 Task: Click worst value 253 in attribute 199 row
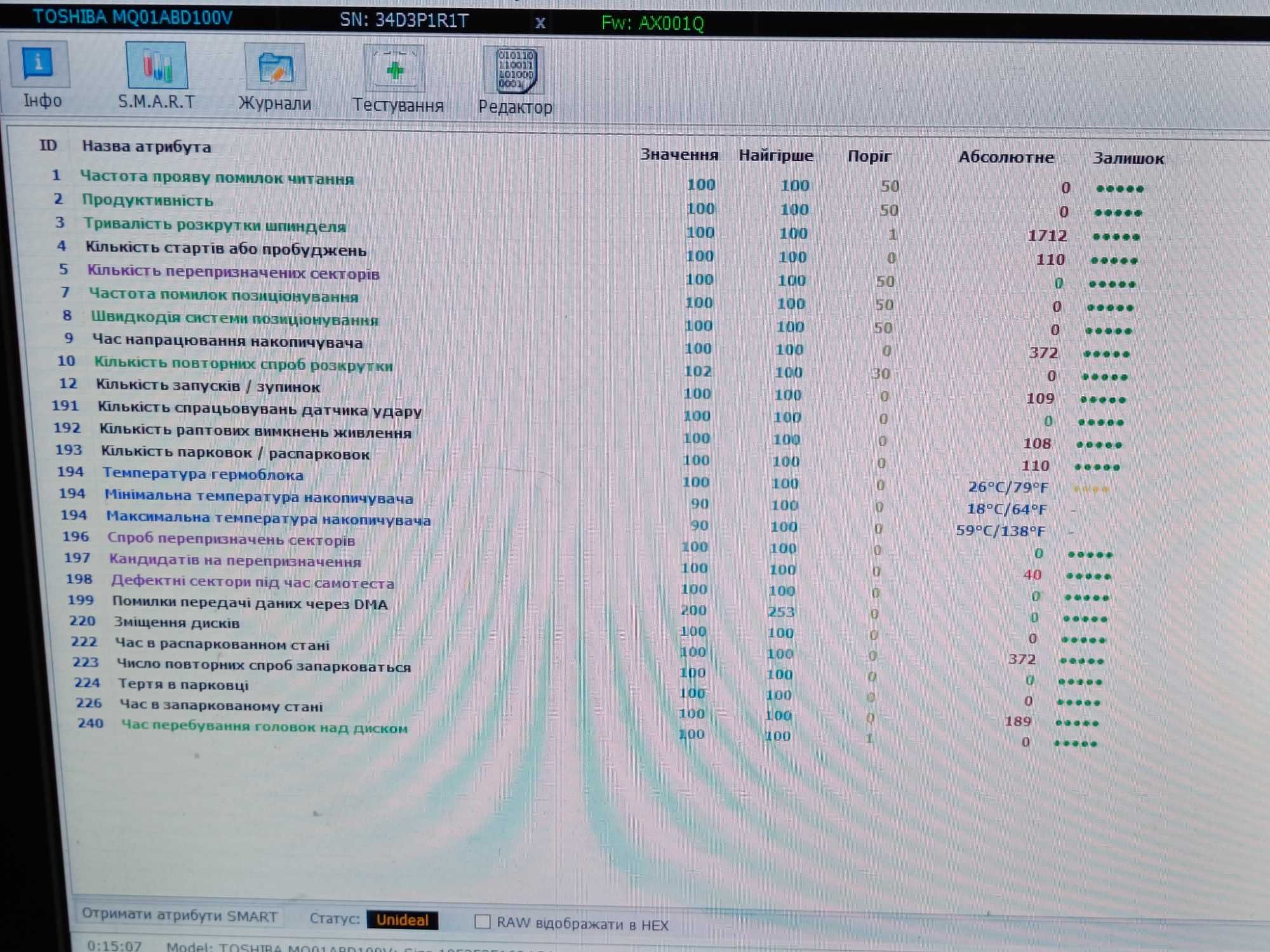(781, 612)
